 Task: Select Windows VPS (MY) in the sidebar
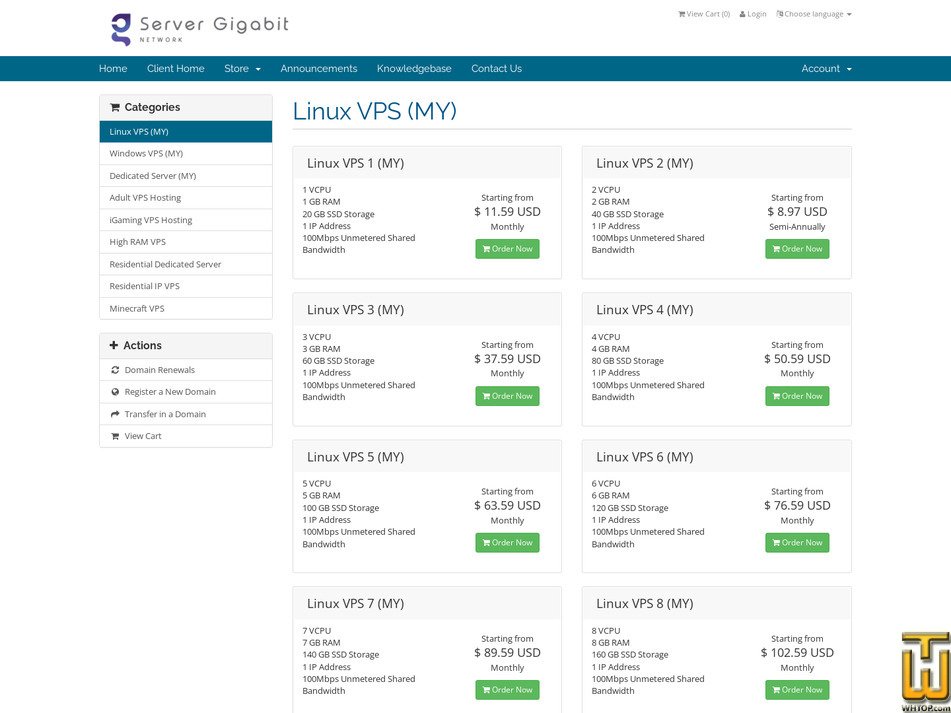point(148,153)
